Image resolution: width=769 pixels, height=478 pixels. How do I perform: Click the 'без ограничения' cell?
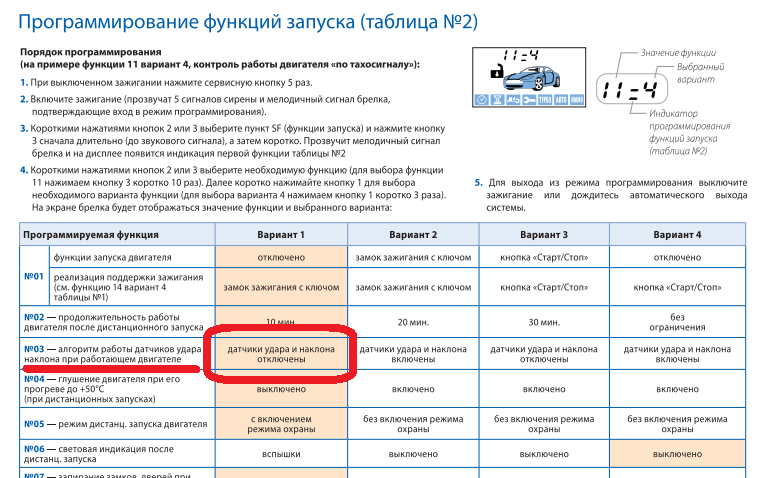click(677, 322)
